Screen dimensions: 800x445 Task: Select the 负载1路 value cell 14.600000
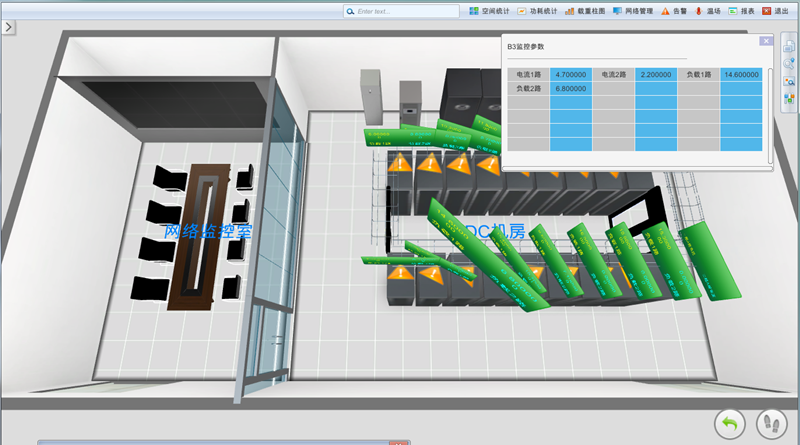(x=740, y=74)
